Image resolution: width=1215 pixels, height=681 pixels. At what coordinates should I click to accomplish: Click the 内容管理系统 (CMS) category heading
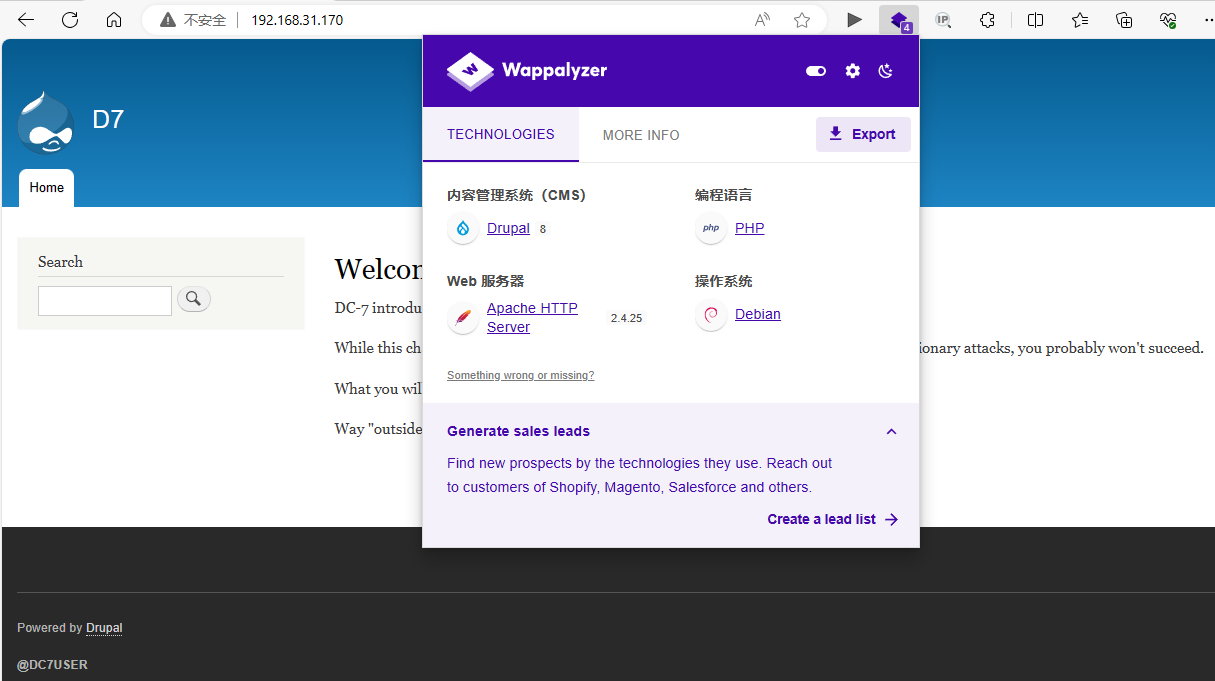[516, 195]
